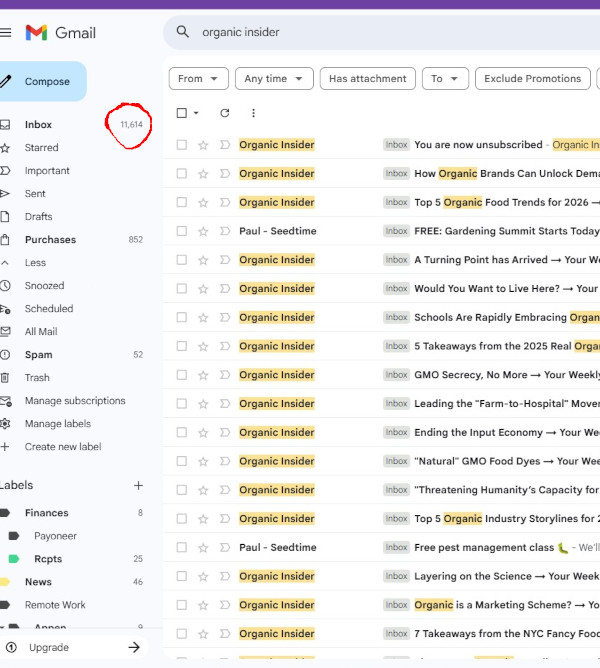Click the plus icon to create a label

(138, 485)
